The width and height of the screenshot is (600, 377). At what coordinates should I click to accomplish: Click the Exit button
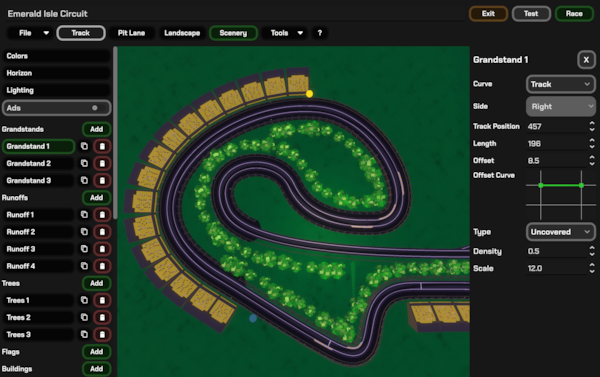pos(488,14)
